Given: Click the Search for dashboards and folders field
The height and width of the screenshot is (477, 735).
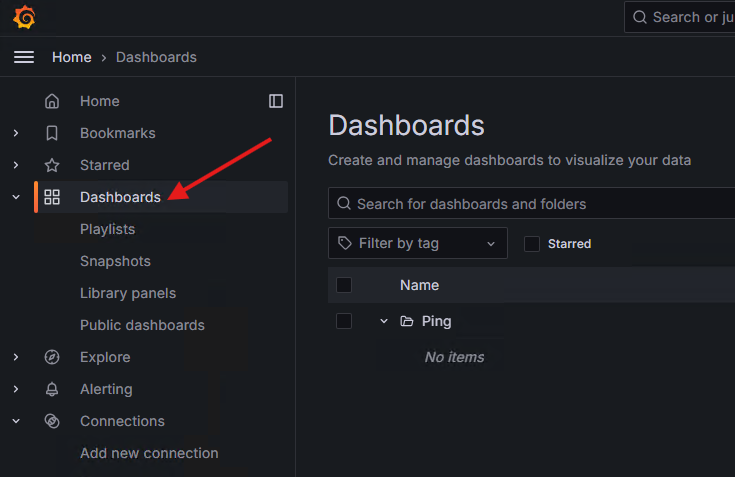Looking at the screenshot, I should pyautogui.click(x=540, y=204).
